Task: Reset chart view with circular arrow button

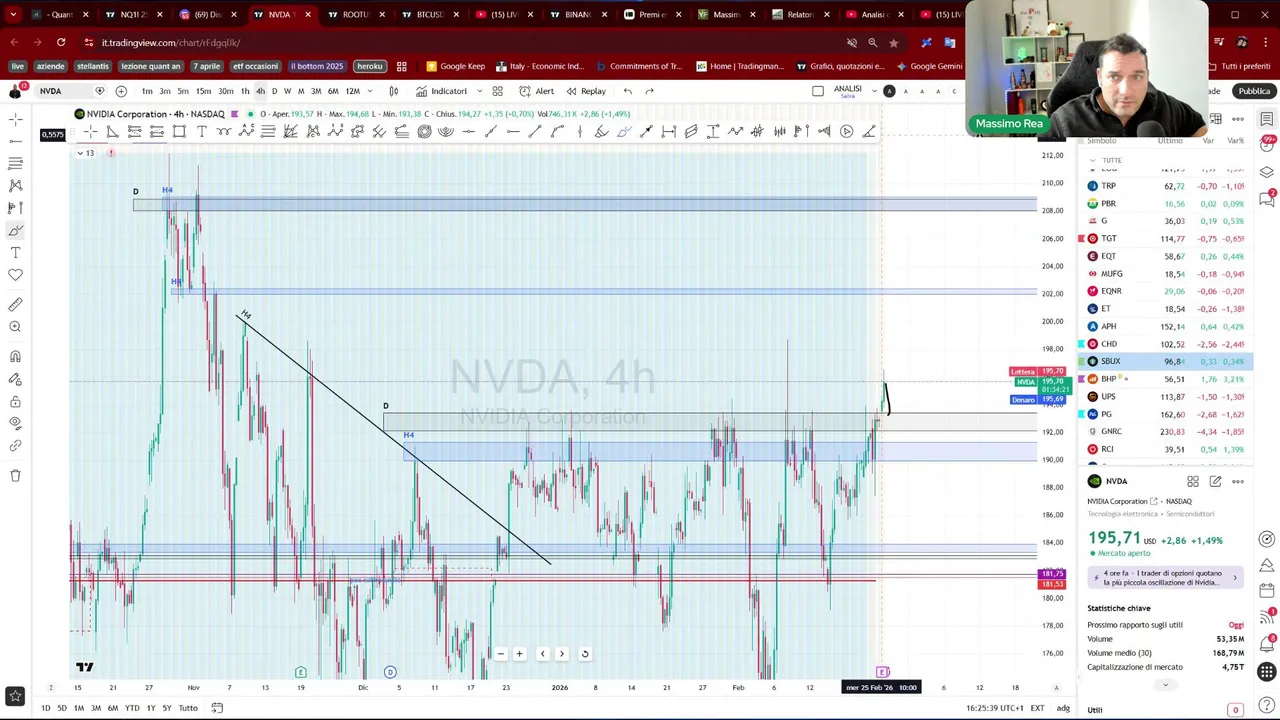Action: 585,654
